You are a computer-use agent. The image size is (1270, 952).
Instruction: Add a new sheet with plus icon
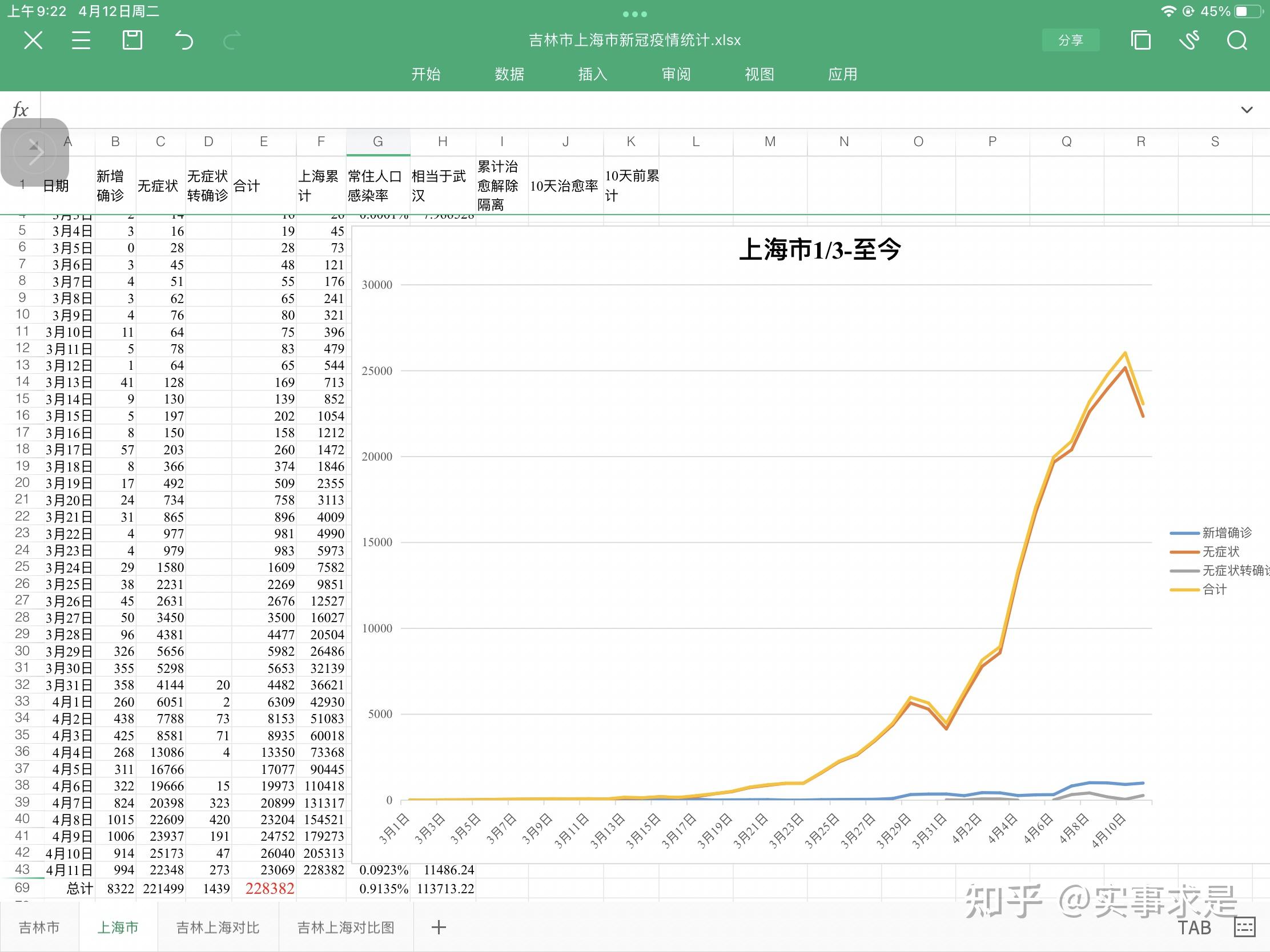[439, 927]
